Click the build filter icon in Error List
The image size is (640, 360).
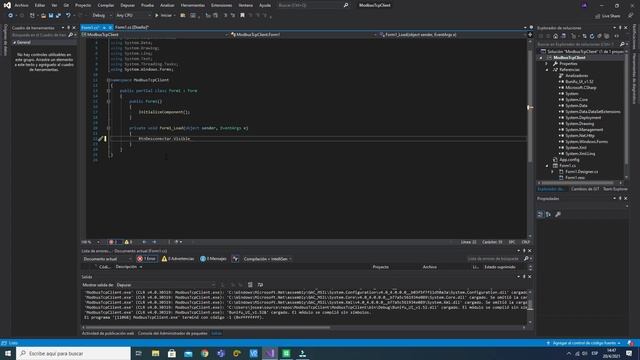pyautogui.click(x=236, y=259)
